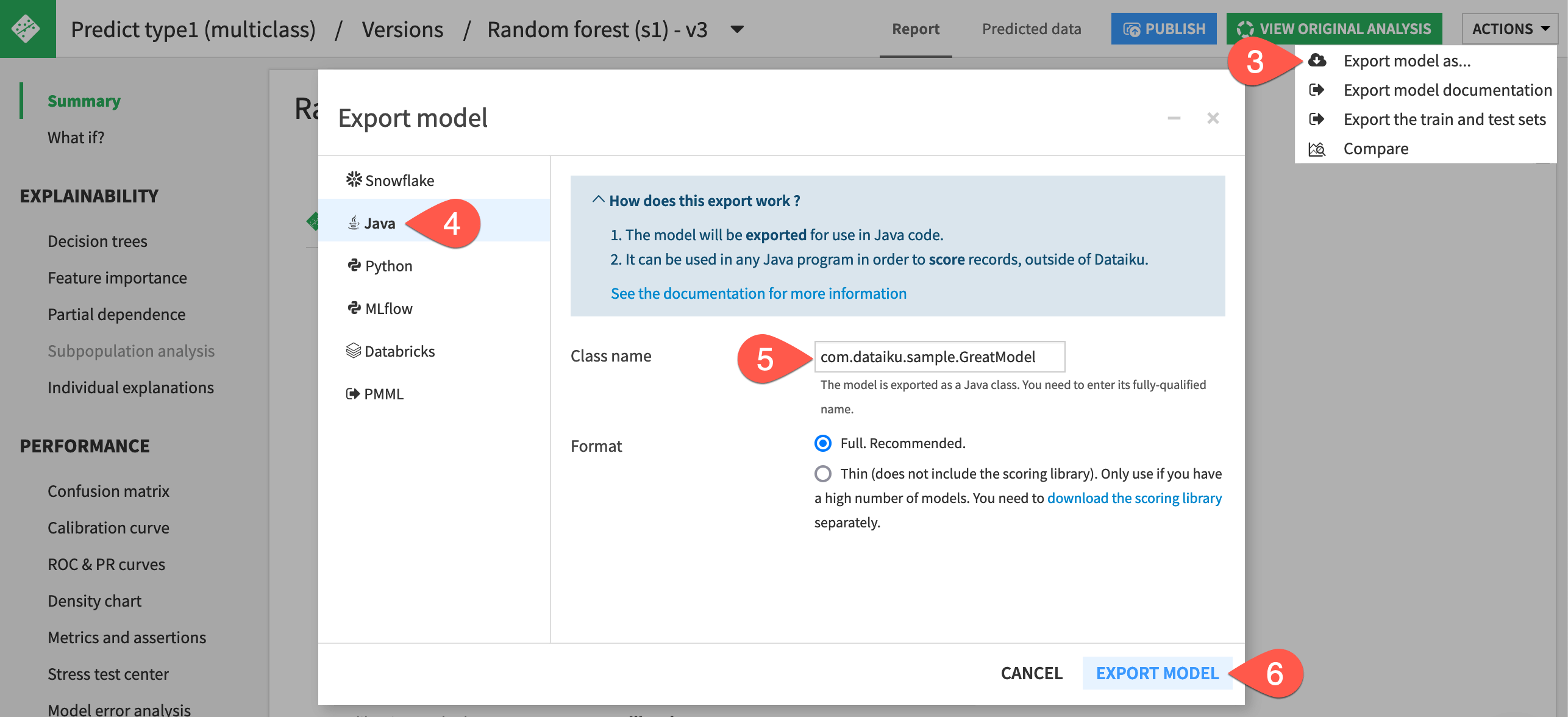The width and height of the screenshot is (1568, 717).
Task: Click the Export Model button
Action: click(1158, 673)
